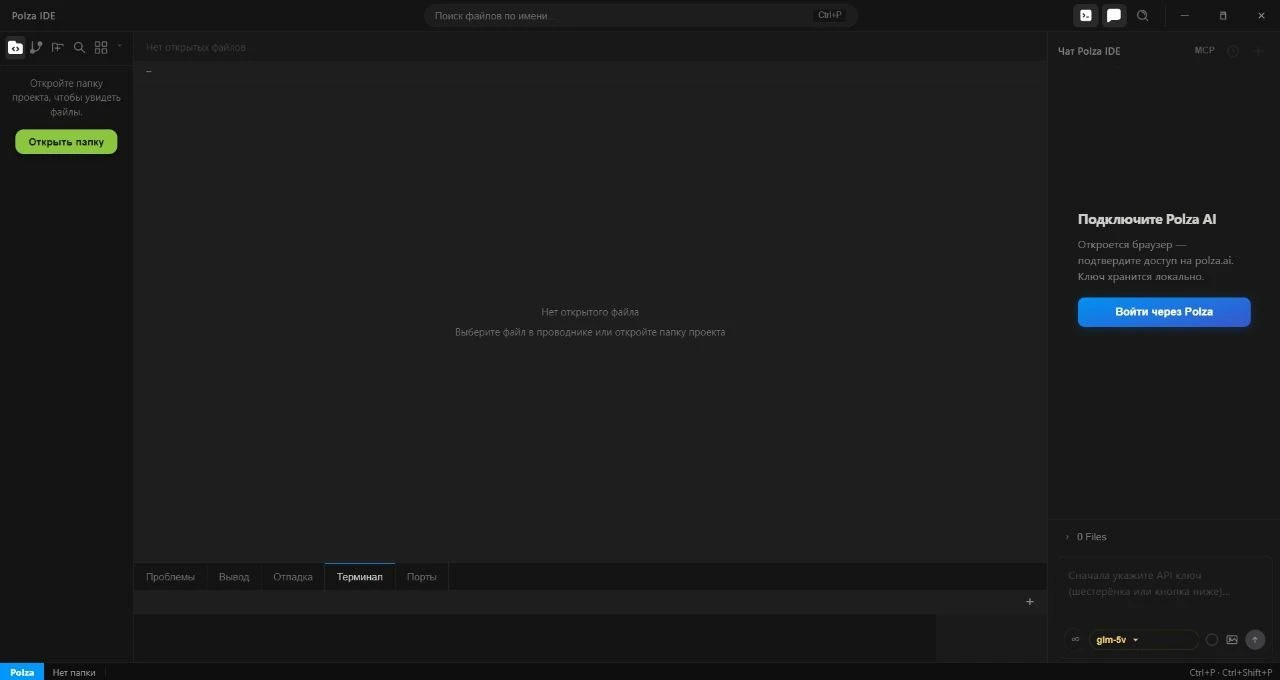
Task: Switch to the Отладка tab
Action: 293,577
